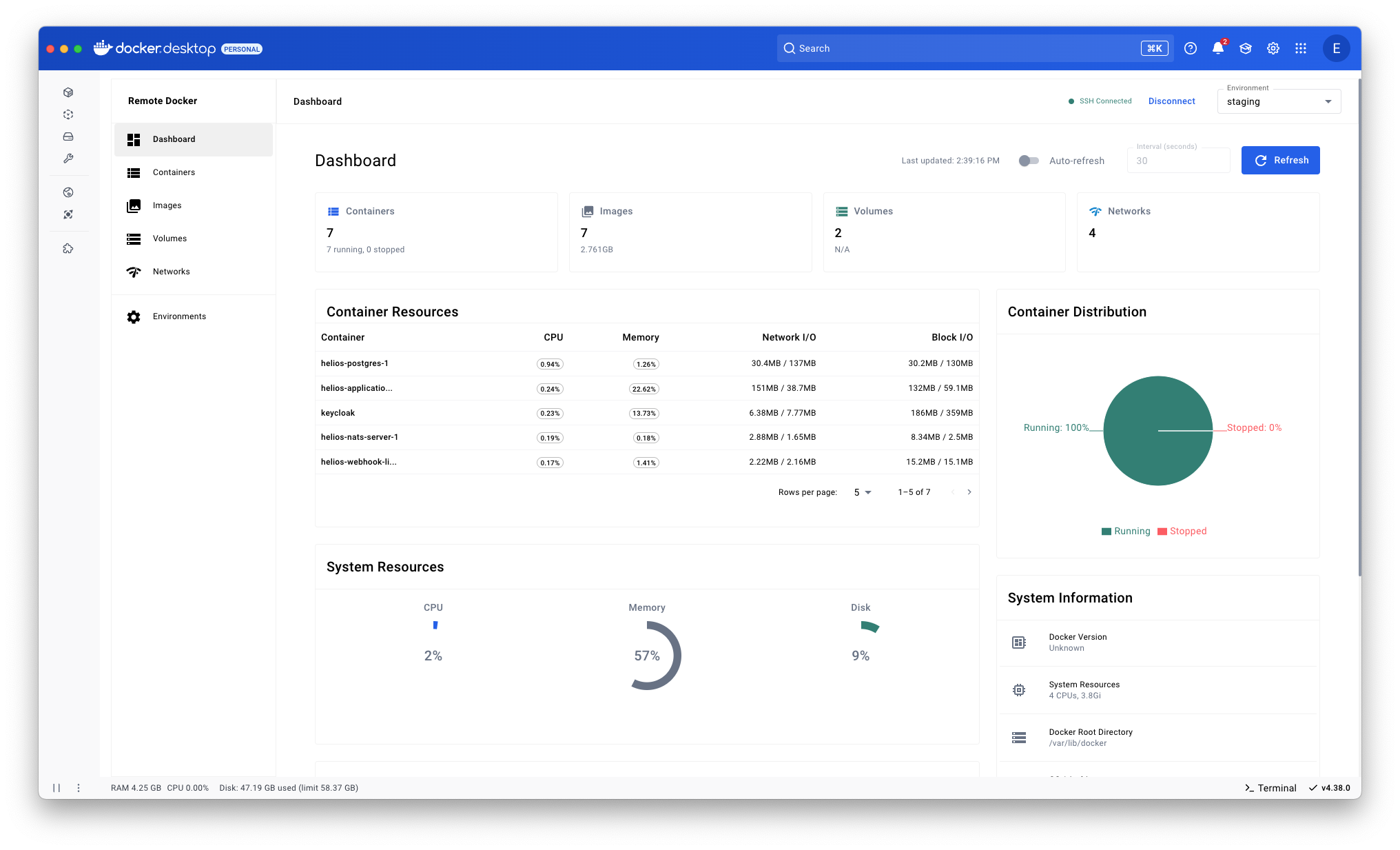The image size is (1400, 850).
Task: Open the Extensions puzzle icon
Action: 68,249
